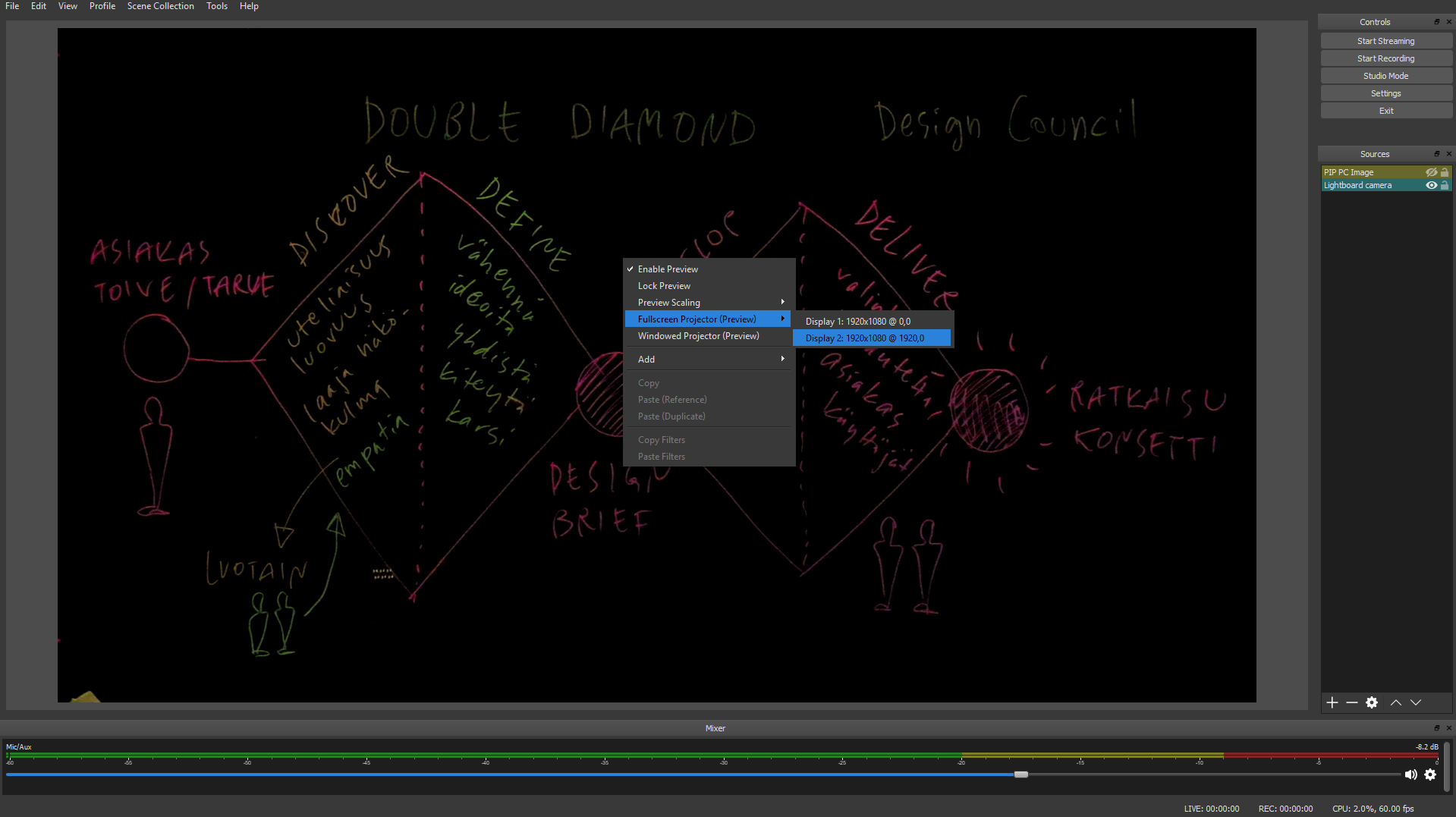The image size is (1456, 817).
Task: Click Start Streaming button
Action: tap(1386, 41)
